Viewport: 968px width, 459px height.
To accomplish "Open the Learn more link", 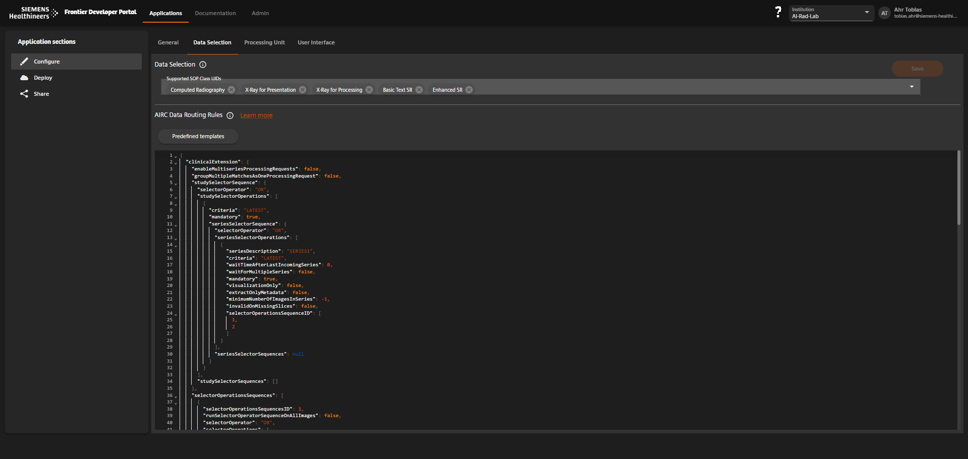I will coord(256,116).
